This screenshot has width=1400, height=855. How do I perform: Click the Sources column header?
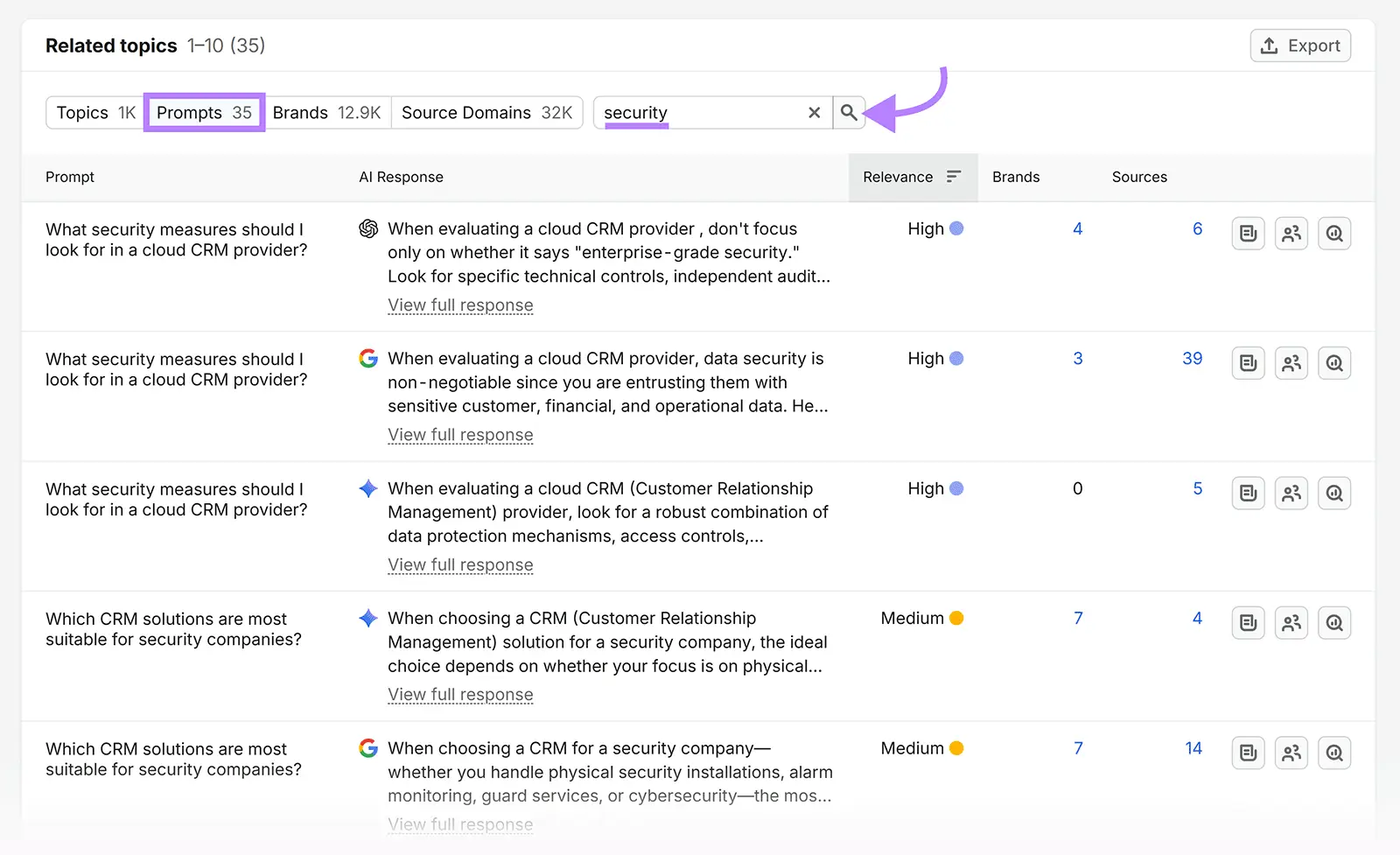(1139, 177)
